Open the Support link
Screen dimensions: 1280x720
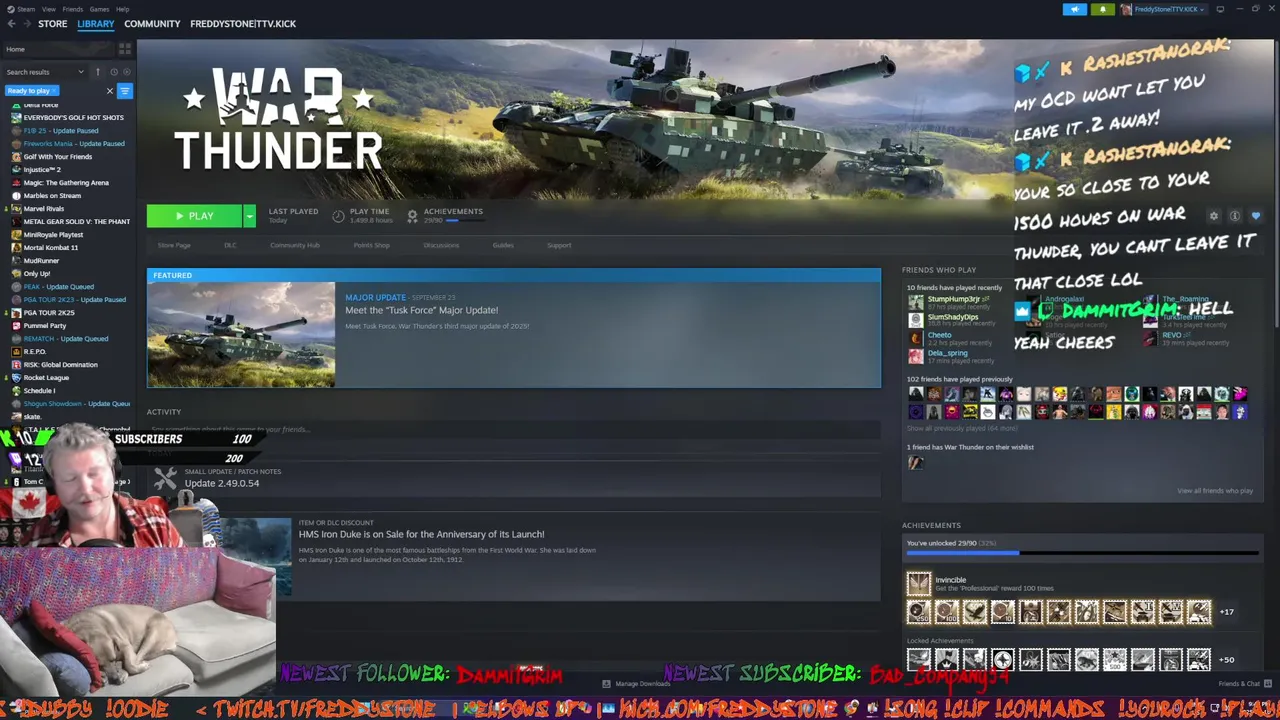(x=559, y=245)
